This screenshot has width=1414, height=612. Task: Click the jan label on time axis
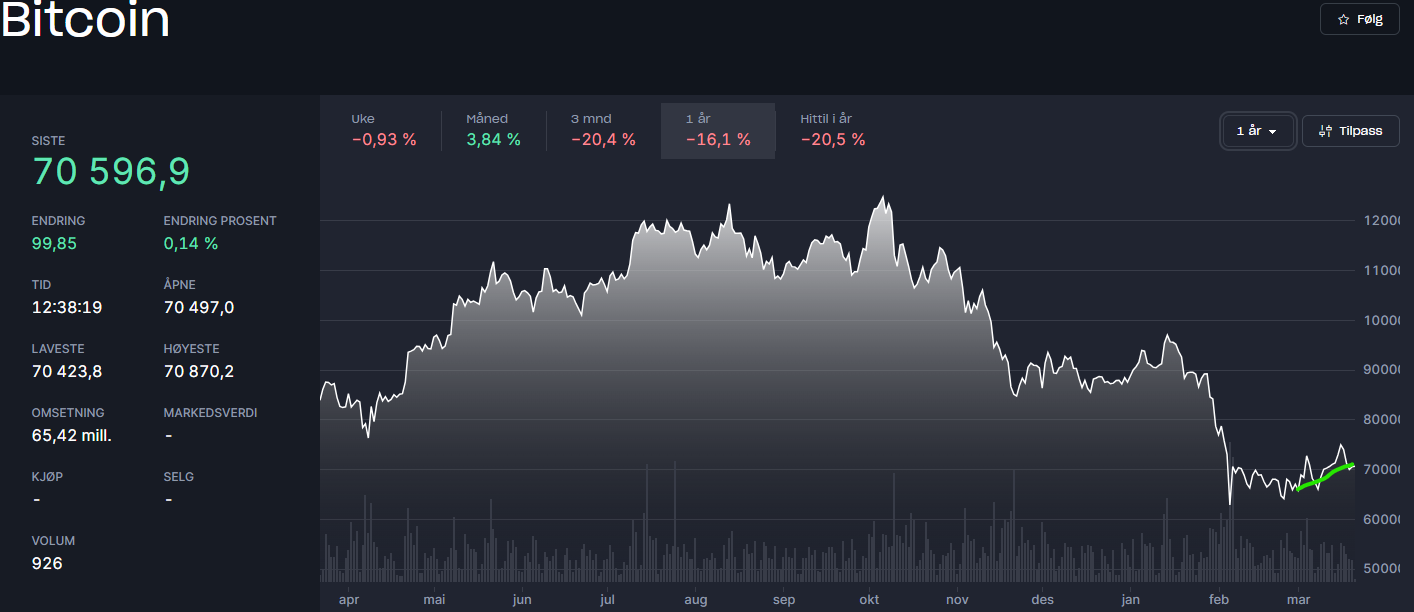[x=1131, y=600]
